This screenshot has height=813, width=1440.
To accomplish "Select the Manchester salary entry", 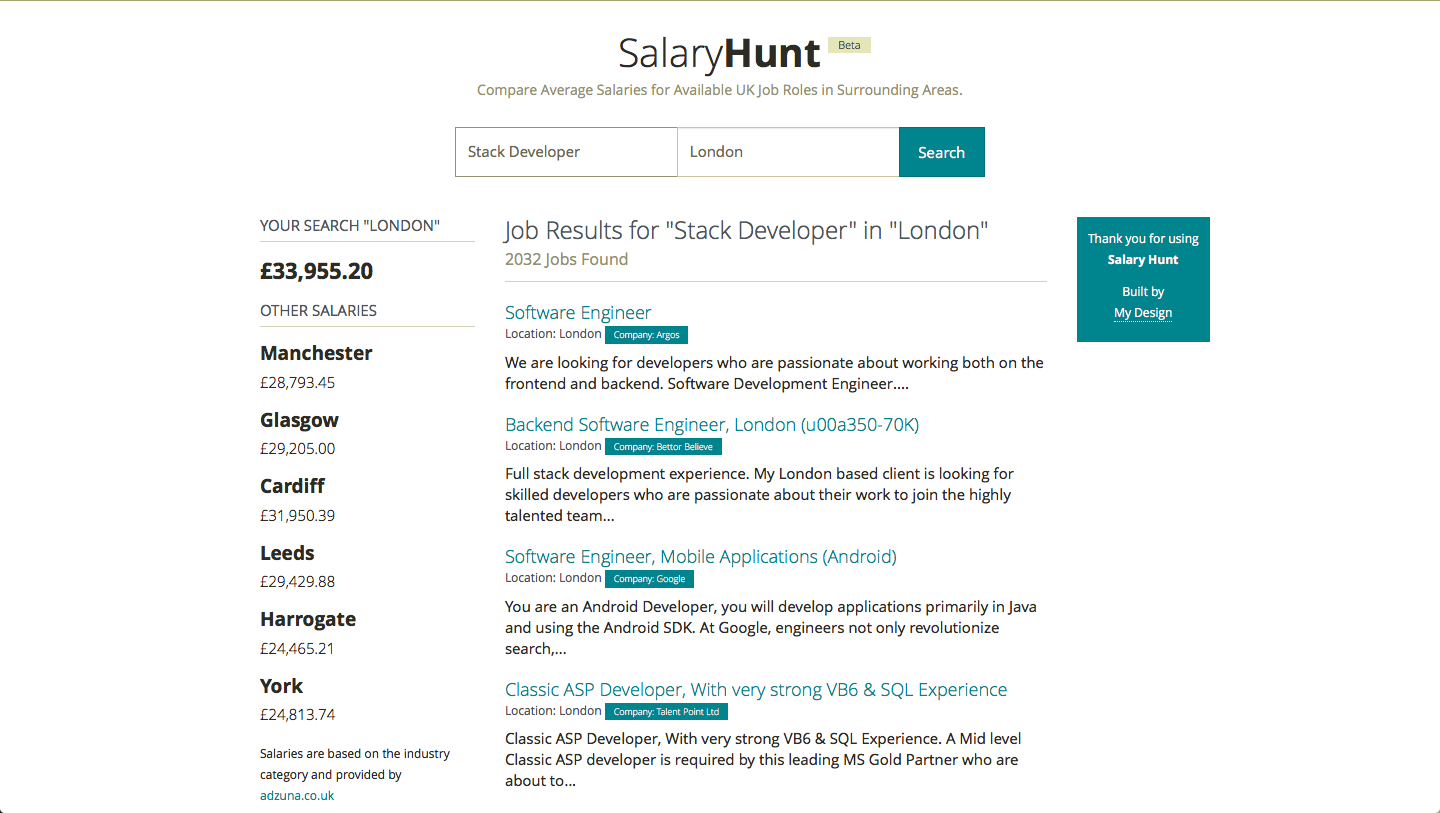I will [x=316, y=353].
